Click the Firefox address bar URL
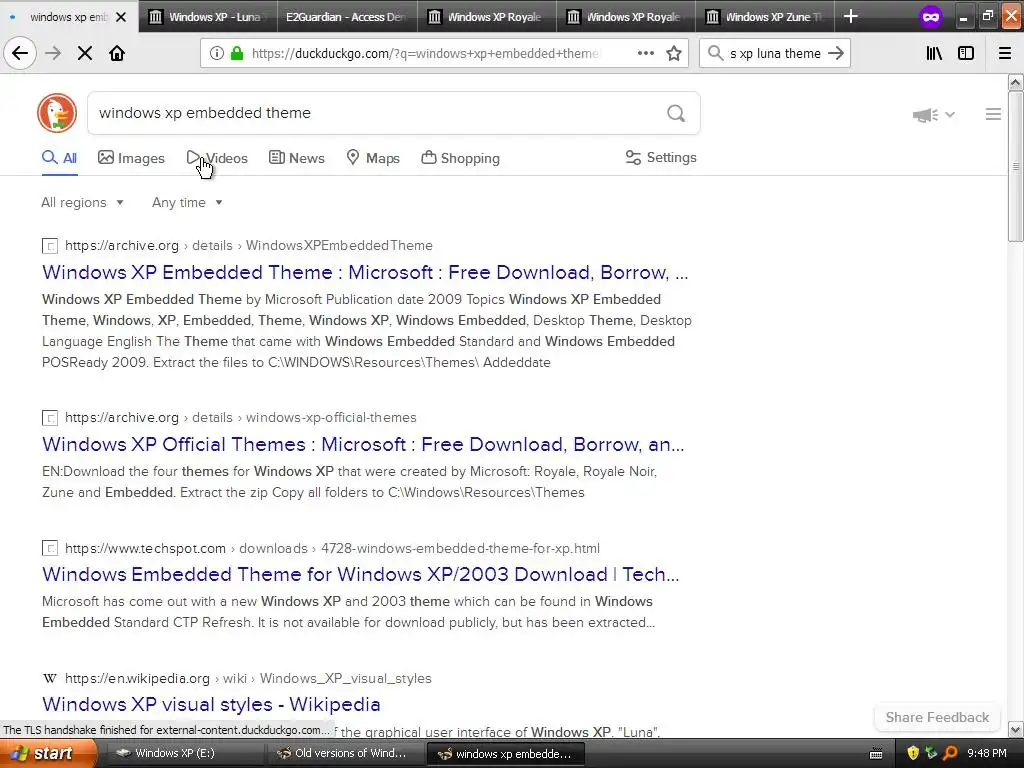 point(424,54)
